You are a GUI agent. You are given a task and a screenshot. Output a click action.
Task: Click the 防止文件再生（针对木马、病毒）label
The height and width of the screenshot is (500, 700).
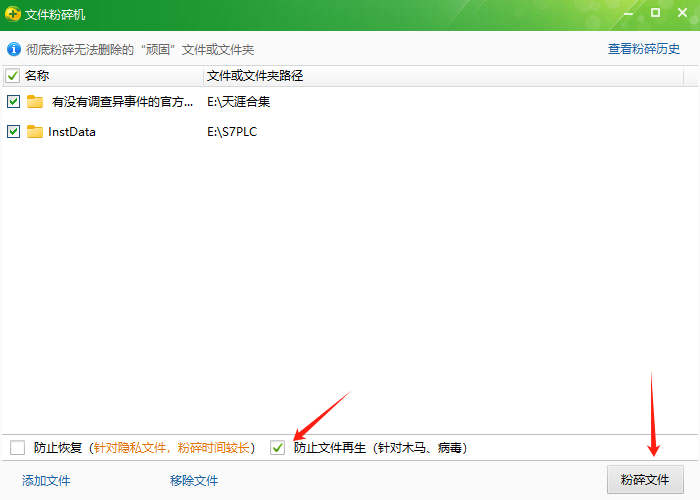tap(380, 448)
